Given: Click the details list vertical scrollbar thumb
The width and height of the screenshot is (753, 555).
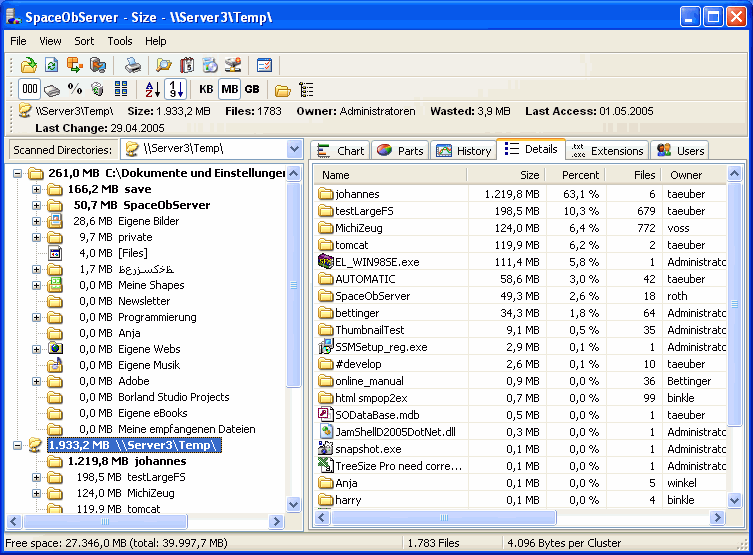Looking at the screenshot, I should coord(734,303).
